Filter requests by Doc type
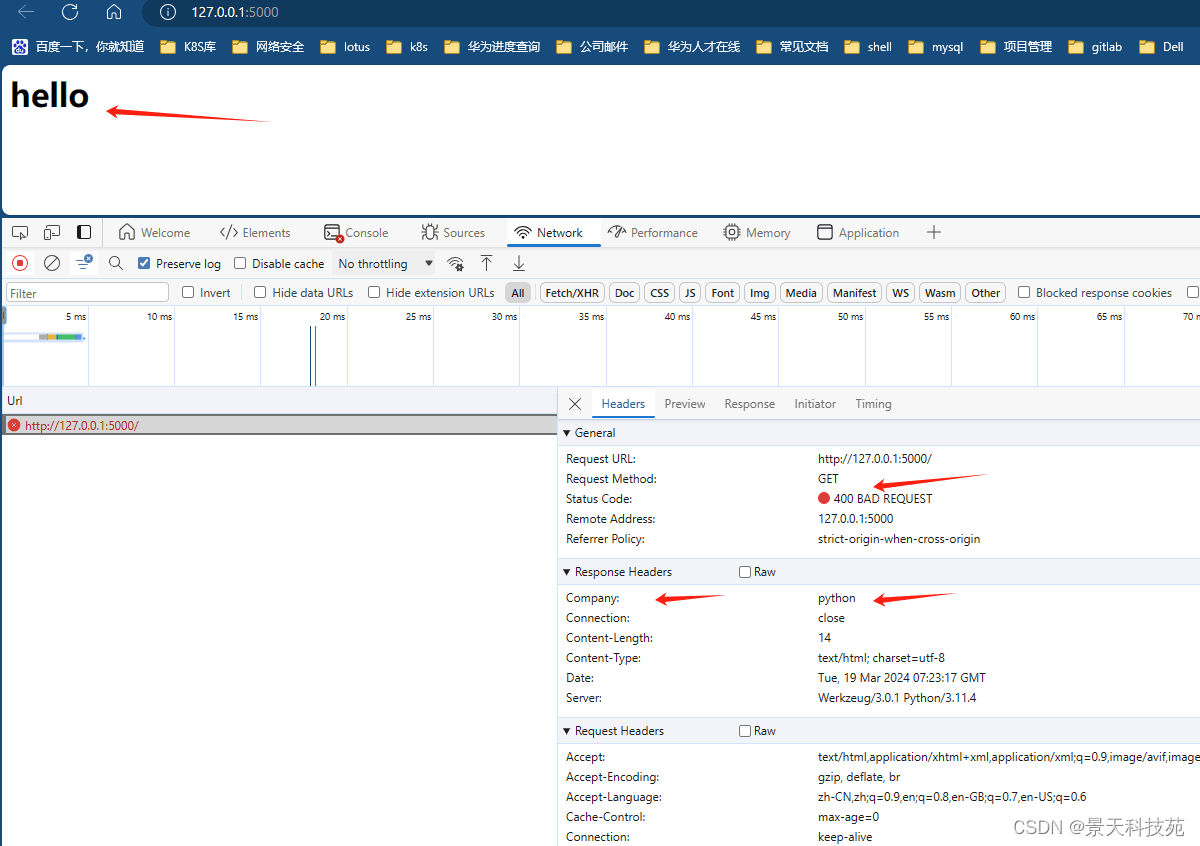1200x846 pixels. (x=625, y=293)
